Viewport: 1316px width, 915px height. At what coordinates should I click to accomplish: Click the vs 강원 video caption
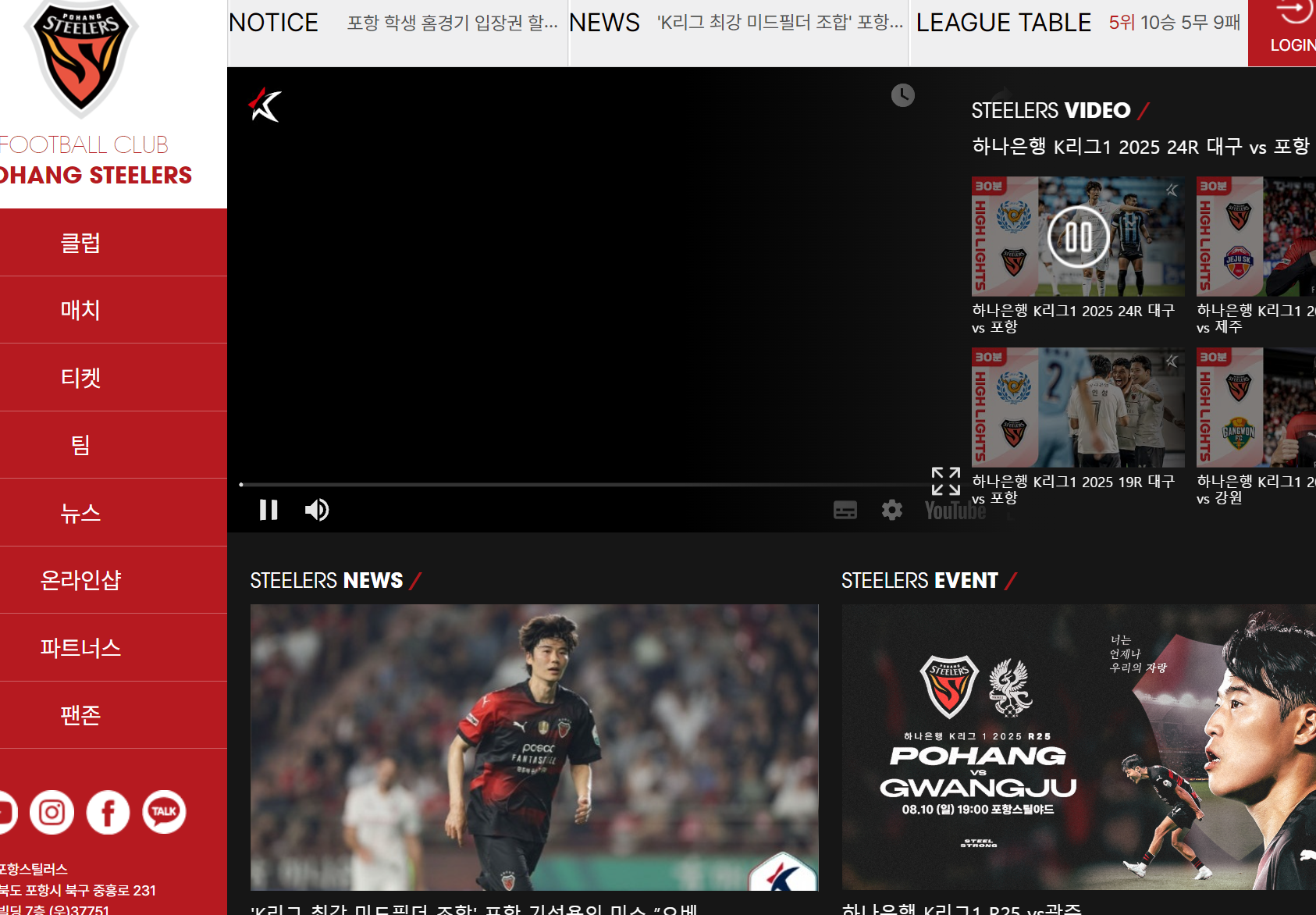[1256, 490]
